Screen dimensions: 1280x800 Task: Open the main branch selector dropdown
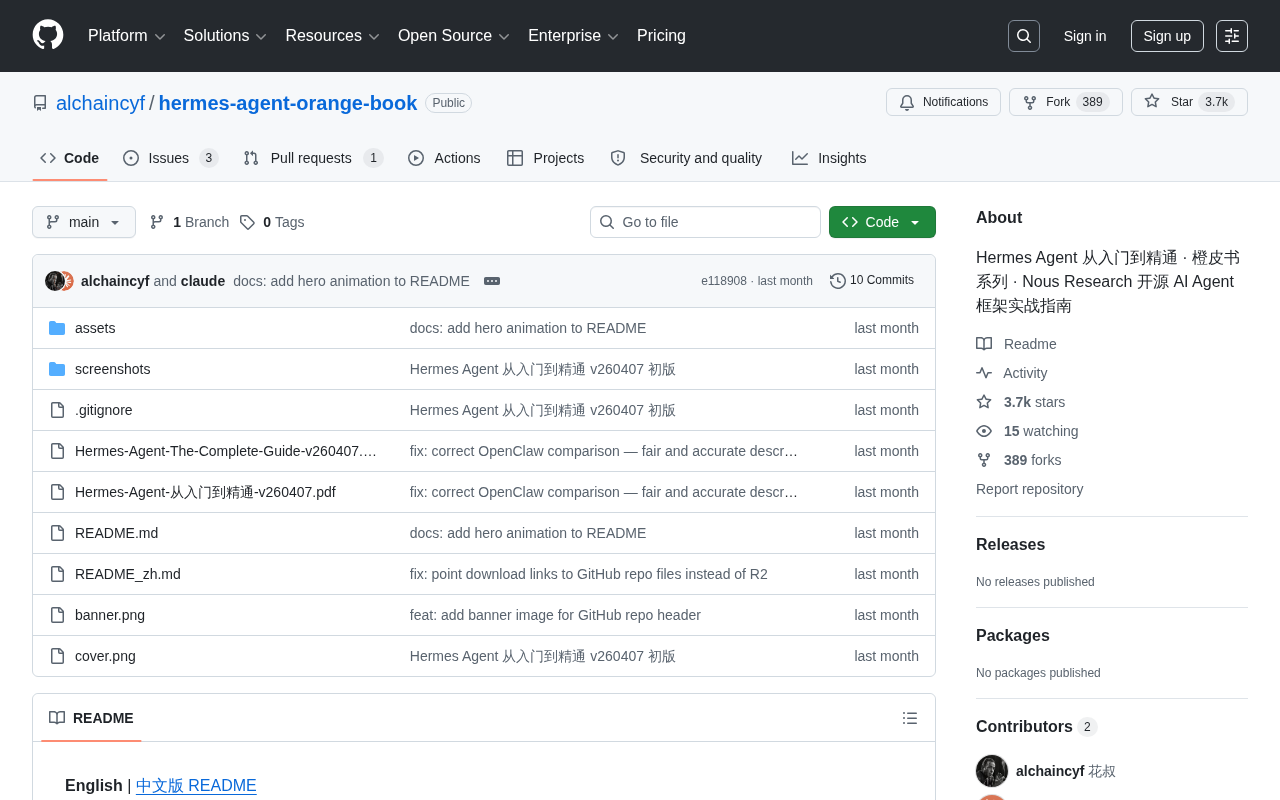tap(84, 222)
